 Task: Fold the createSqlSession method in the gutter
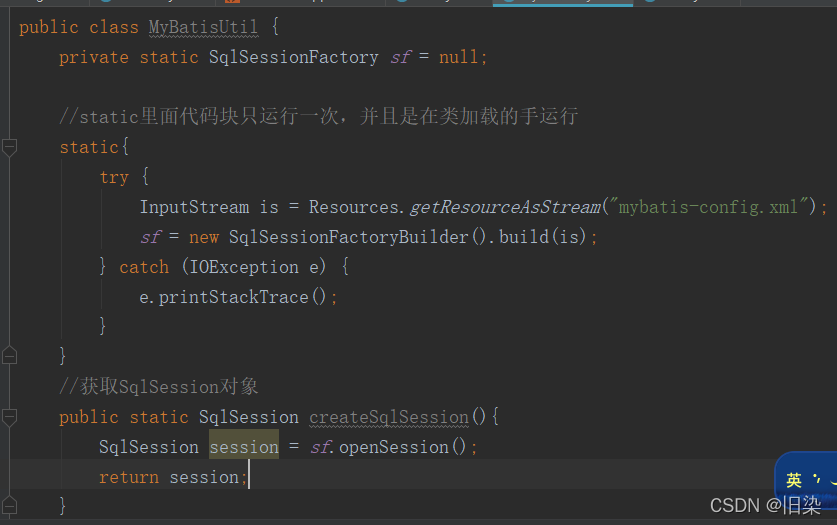click(9, 417)
